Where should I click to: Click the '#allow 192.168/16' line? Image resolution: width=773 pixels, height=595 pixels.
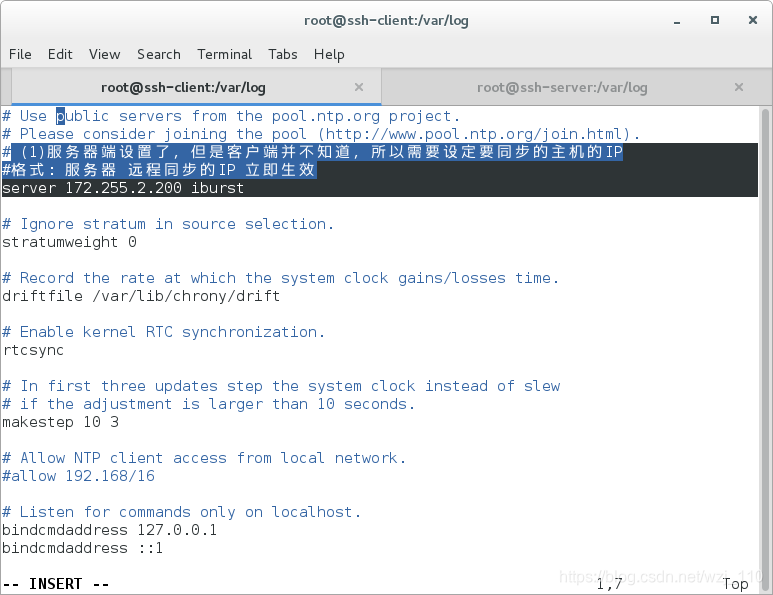click(x=78, y=476)
